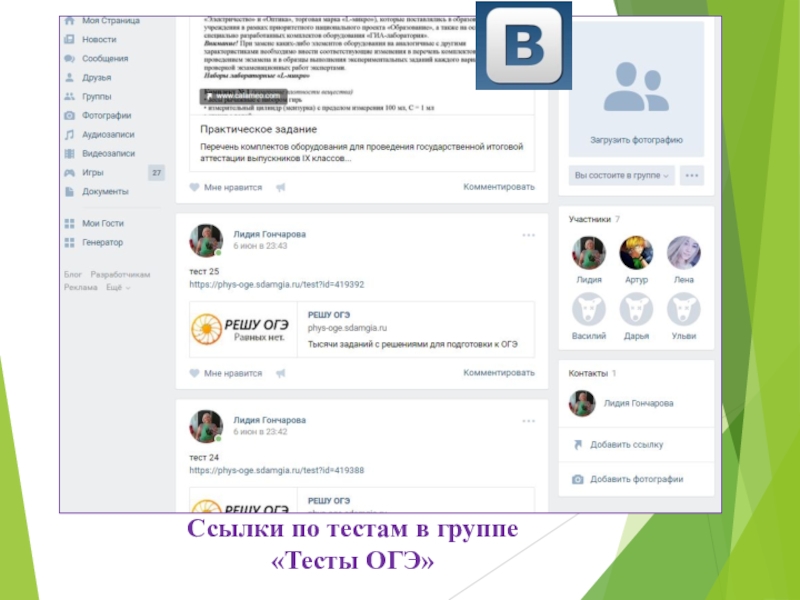Open member Лидия avatar in Участники
Screen dimensions: 800x600
(589, 253)
